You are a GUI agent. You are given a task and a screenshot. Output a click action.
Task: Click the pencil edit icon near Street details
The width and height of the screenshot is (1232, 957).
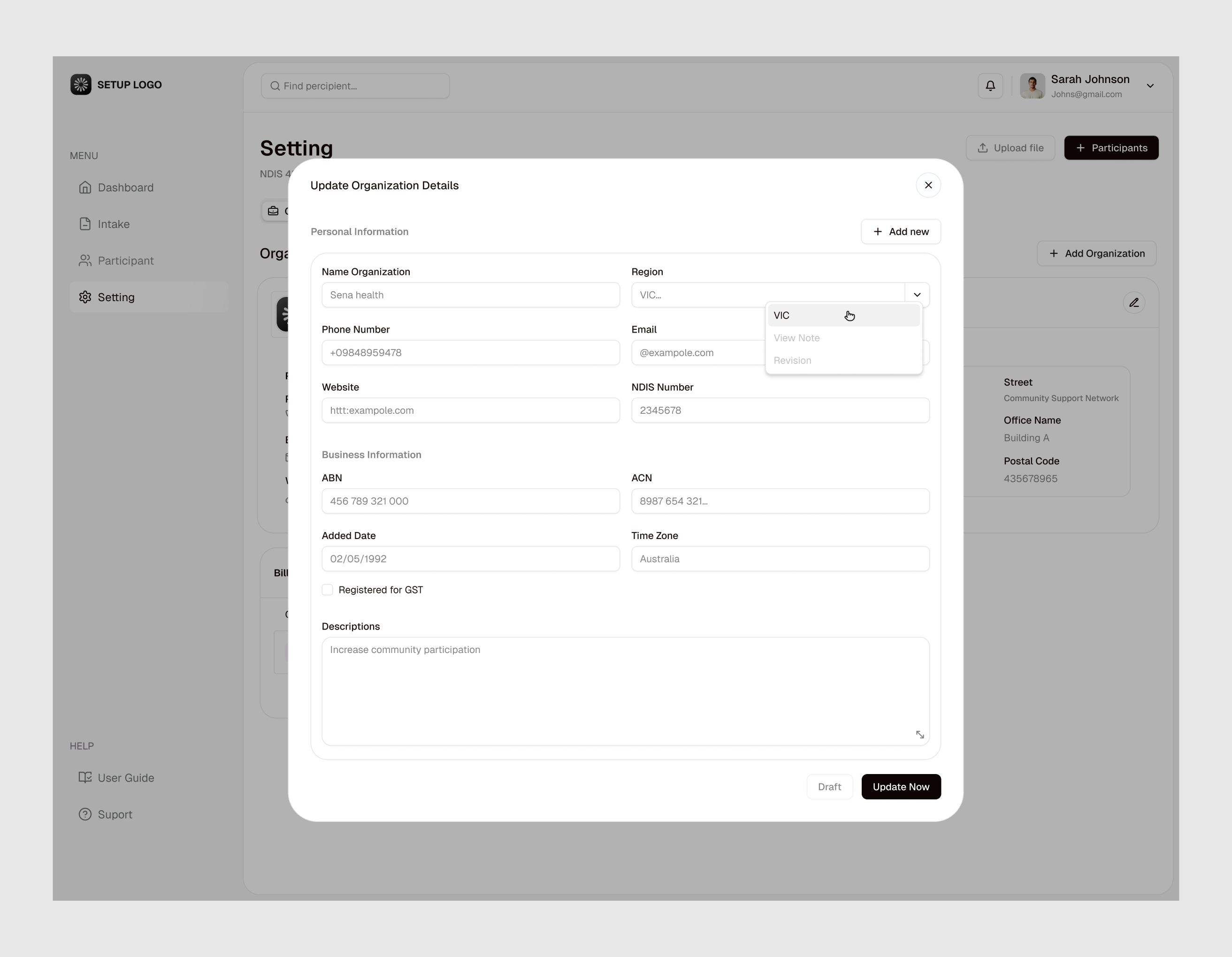pyautogui.click(x=1134, y=303)
